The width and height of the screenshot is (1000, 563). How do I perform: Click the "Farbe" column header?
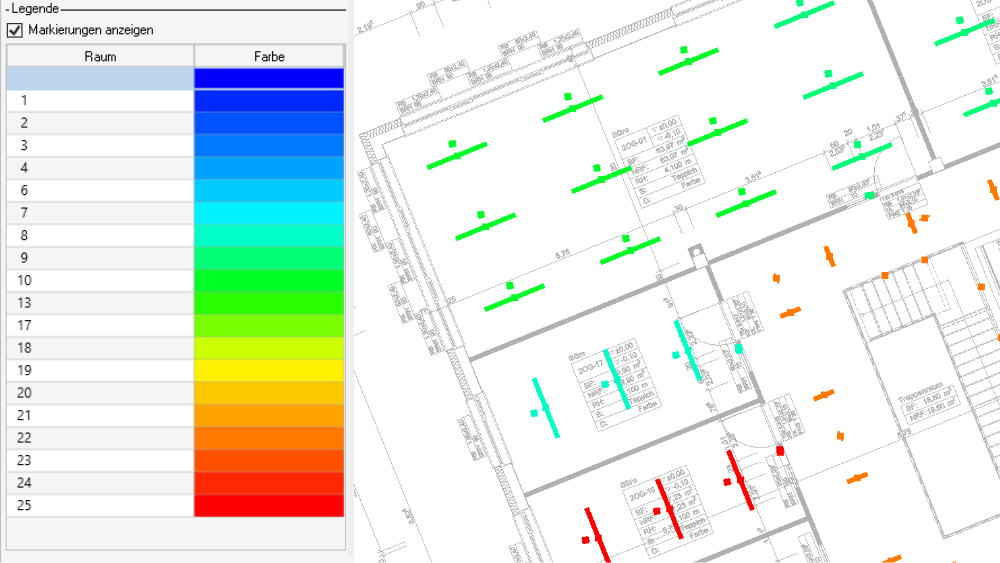coord(269,56)
